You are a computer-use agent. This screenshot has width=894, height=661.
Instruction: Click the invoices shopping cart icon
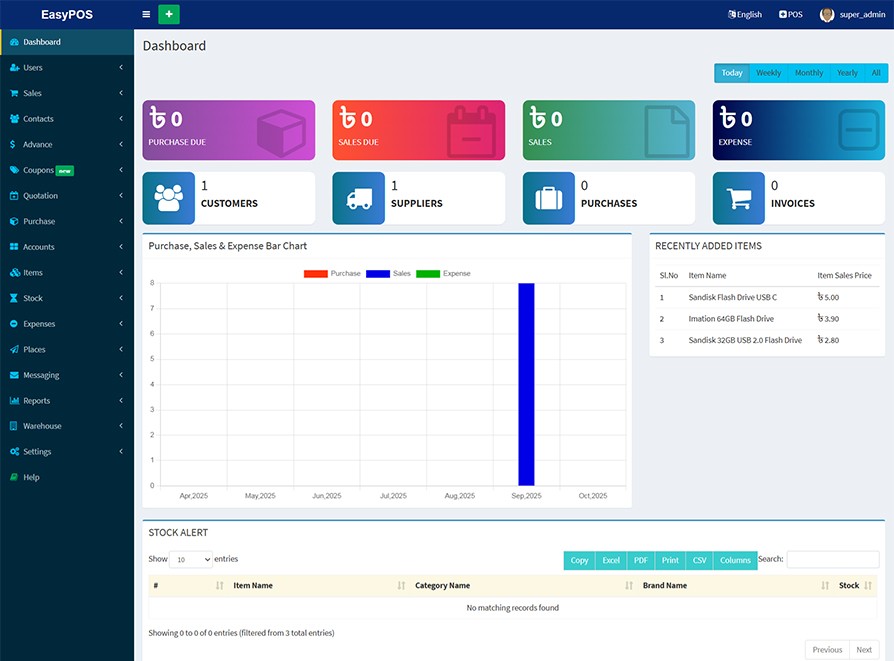738,198
